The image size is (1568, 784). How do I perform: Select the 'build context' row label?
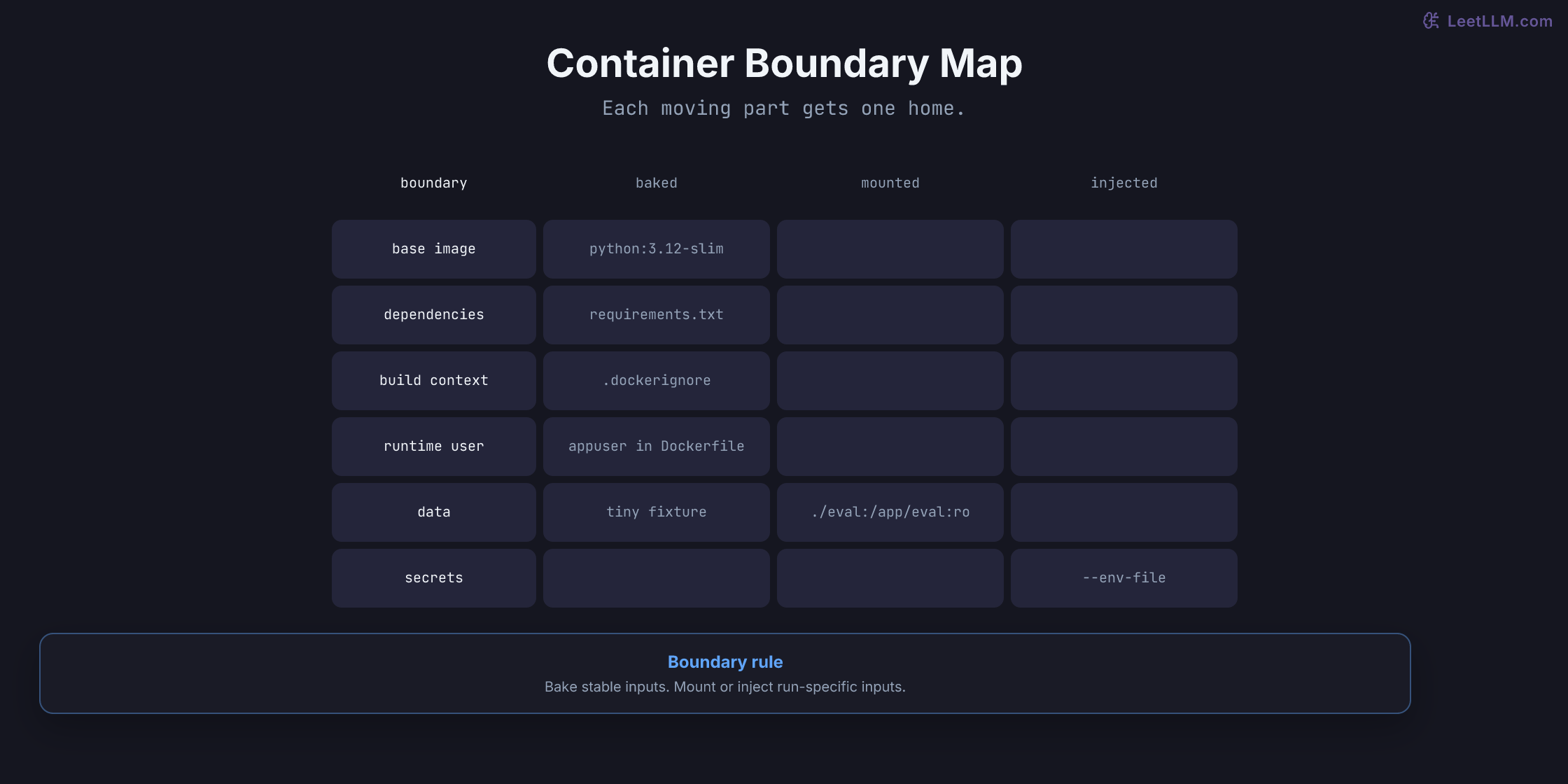434,381
